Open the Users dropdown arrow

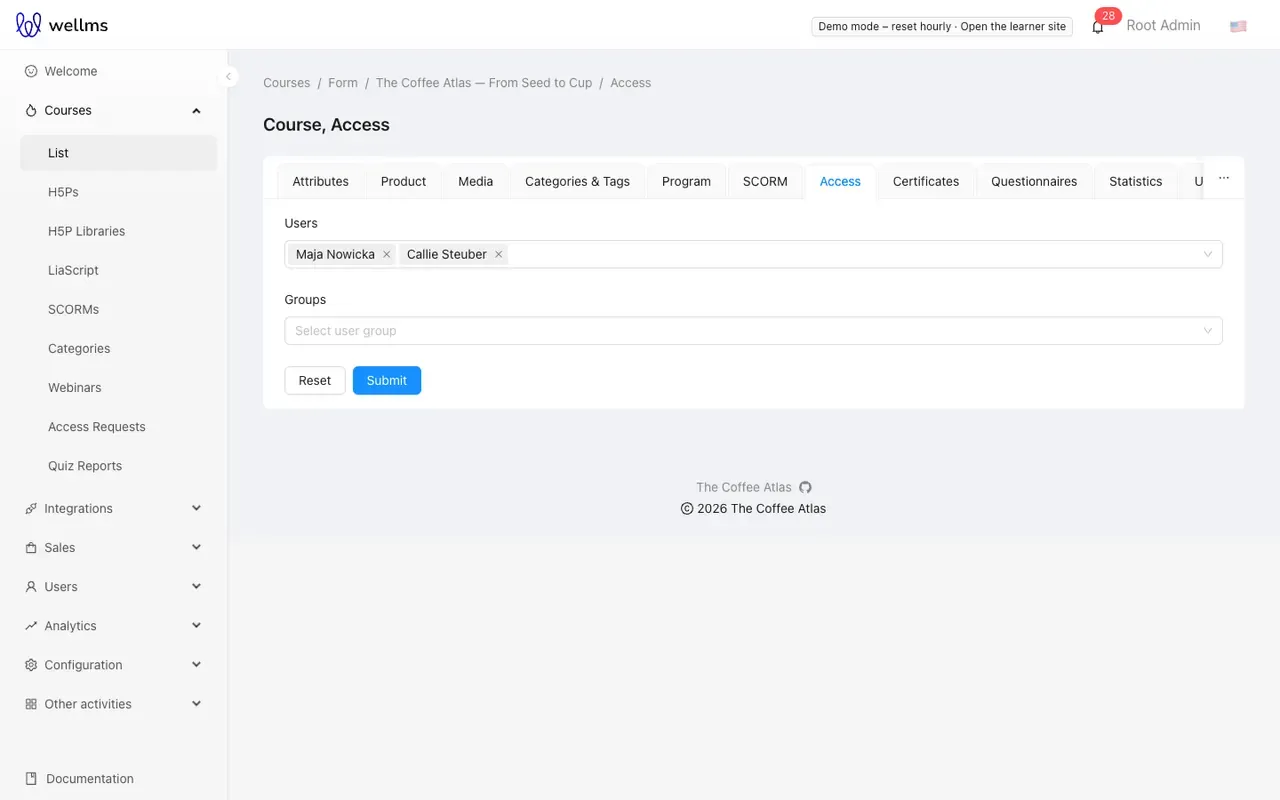pos(1208,254)
